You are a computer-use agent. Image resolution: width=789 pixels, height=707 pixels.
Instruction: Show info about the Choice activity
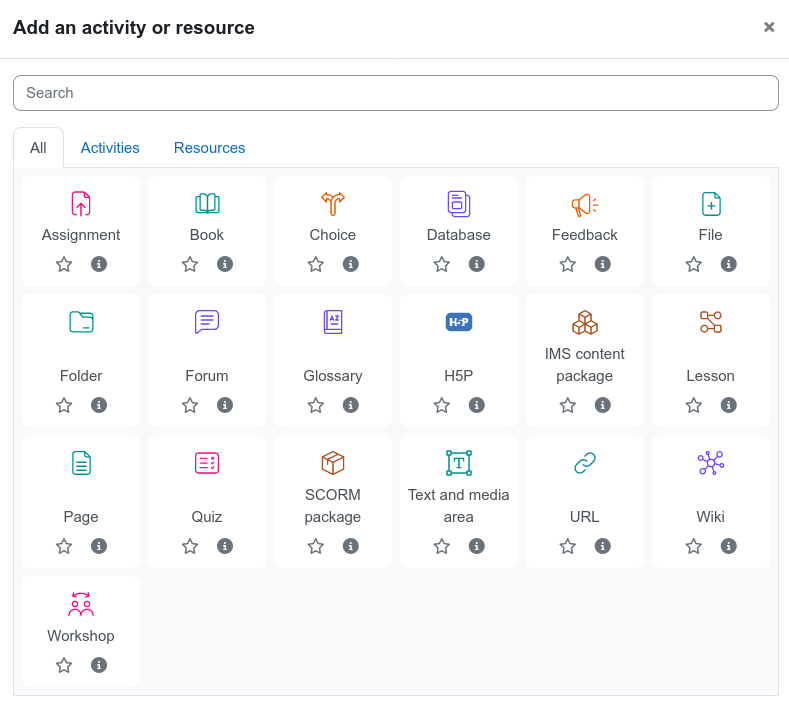click(x=351, y=264)
